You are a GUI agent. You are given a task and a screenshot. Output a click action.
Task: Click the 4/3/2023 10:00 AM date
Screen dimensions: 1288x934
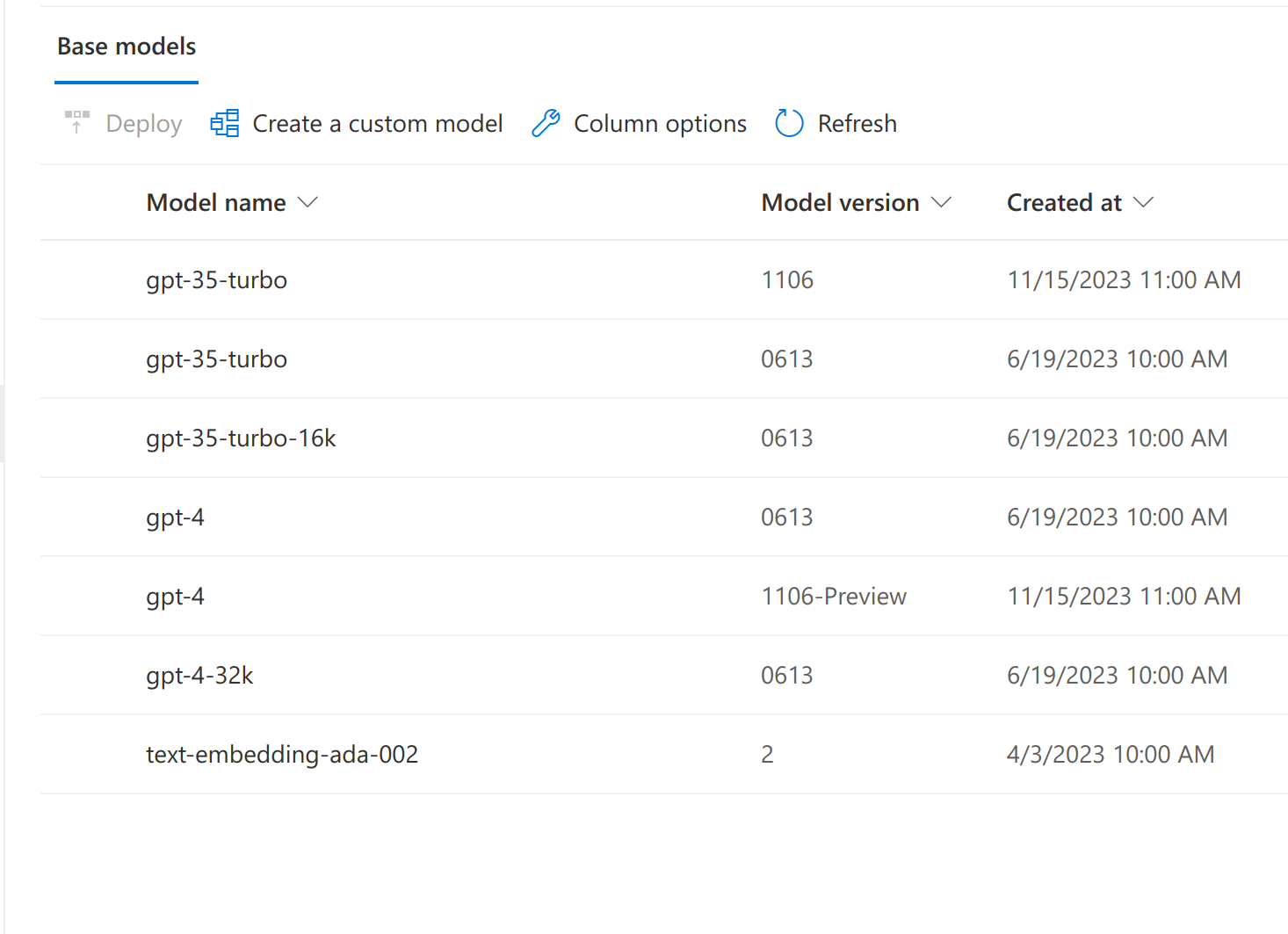(x=1111, y=755)
